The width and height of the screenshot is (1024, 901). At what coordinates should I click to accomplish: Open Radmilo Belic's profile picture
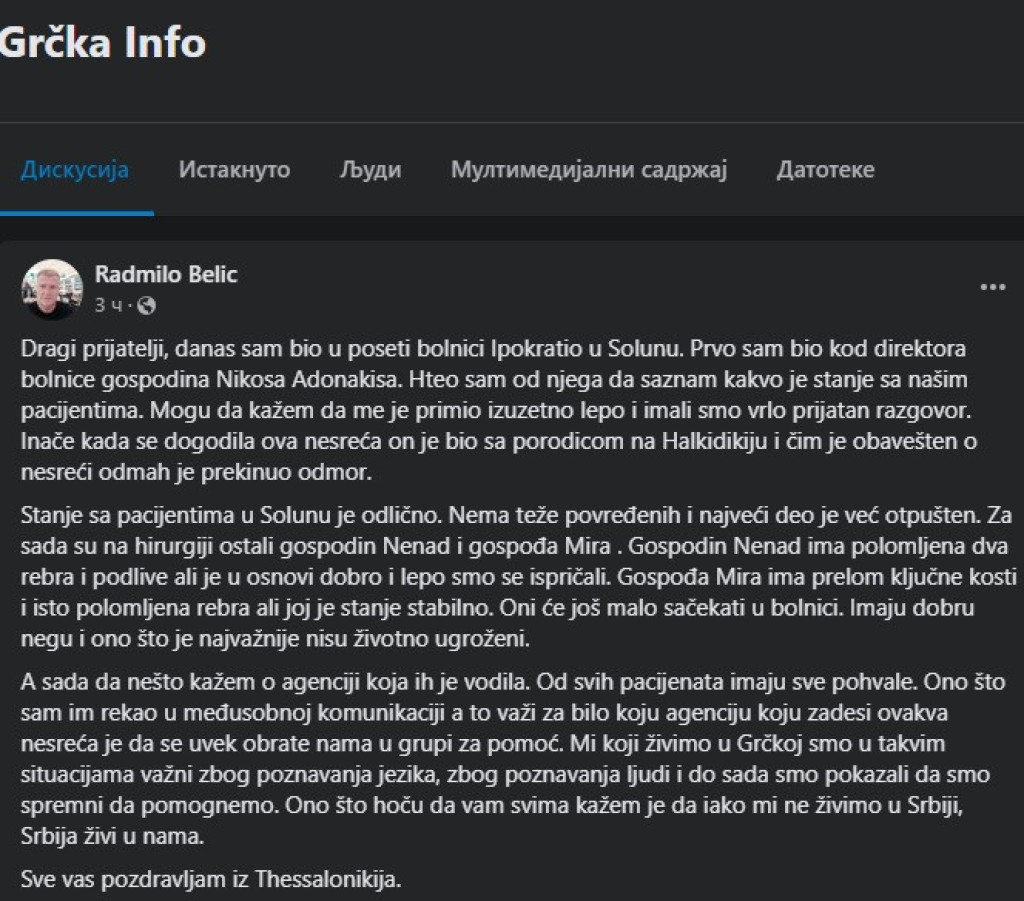51,289
